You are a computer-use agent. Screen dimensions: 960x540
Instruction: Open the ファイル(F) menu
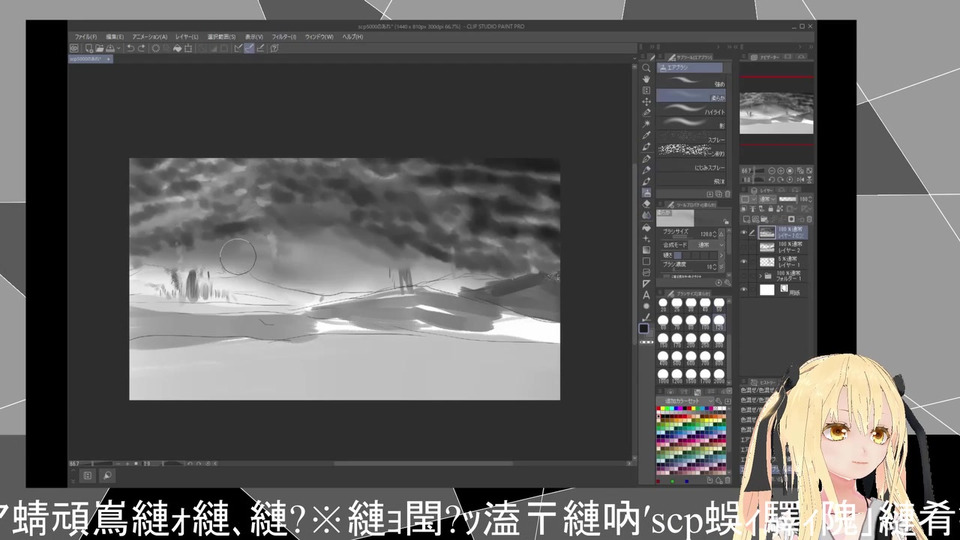86,37
